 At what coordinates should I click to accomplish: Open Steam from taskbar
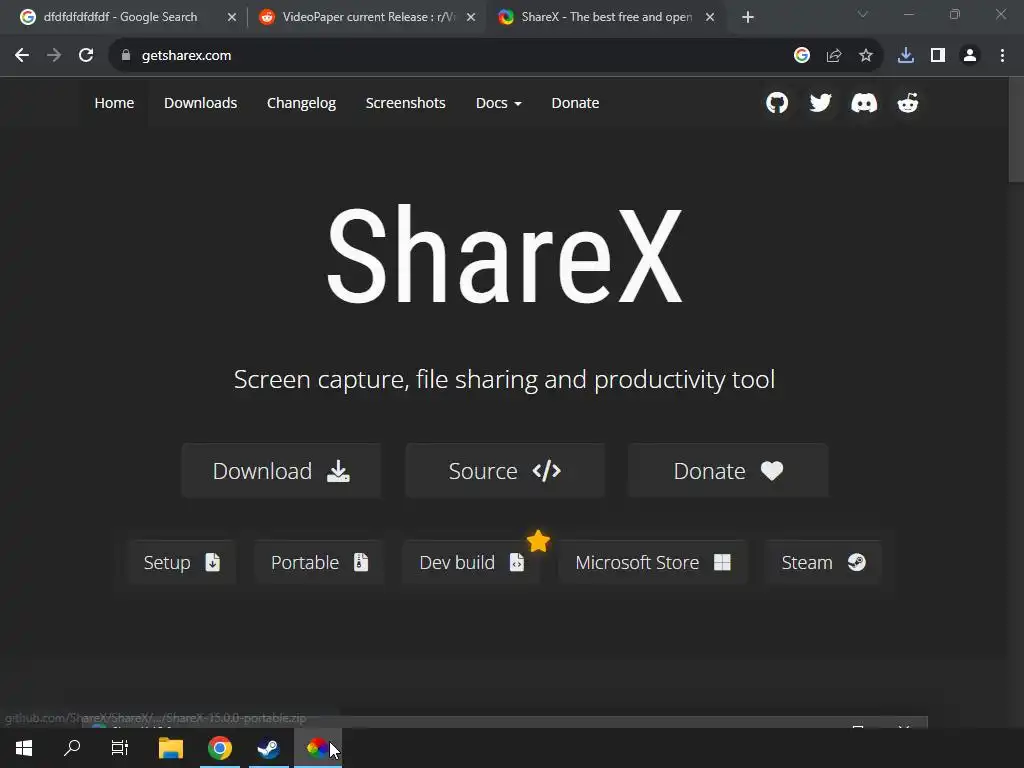(x=268, y=748)
